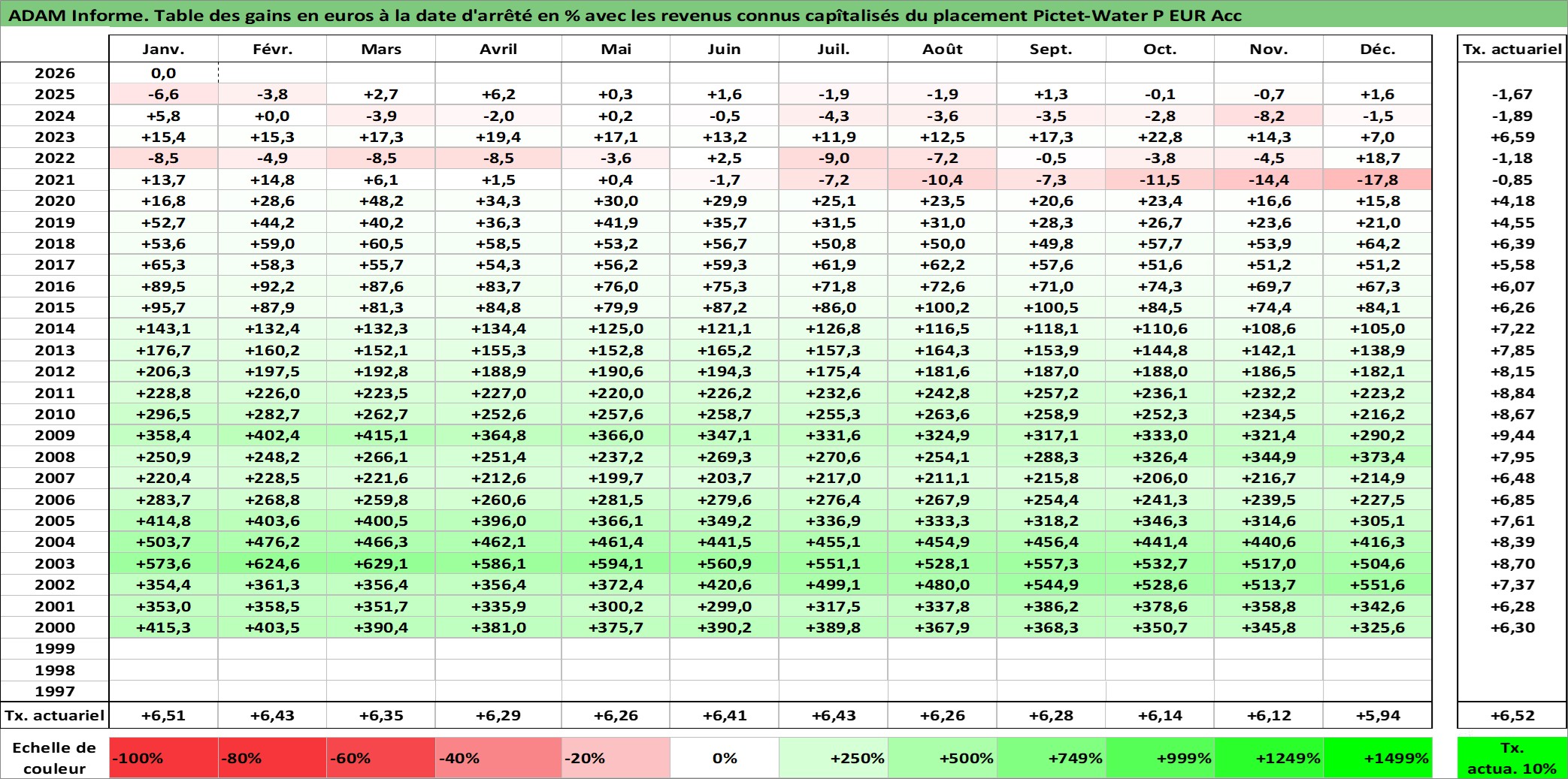Click the +415,1 cell in 2009
The width and height of the screenshot is (1568, 779).
381,435
